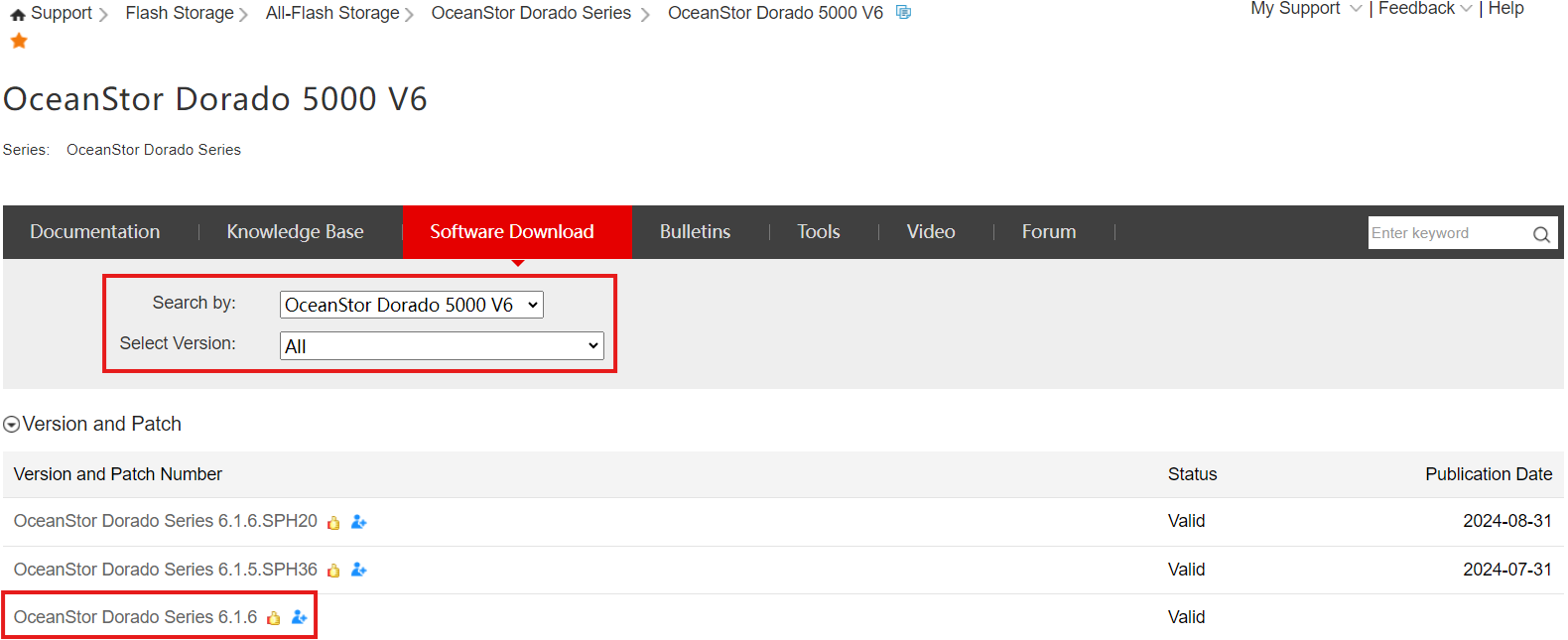Viewport: 1568px width, 640px height.
Task: Click the user icon beside 6.1.5.SPH36
Action: (359, 570)
